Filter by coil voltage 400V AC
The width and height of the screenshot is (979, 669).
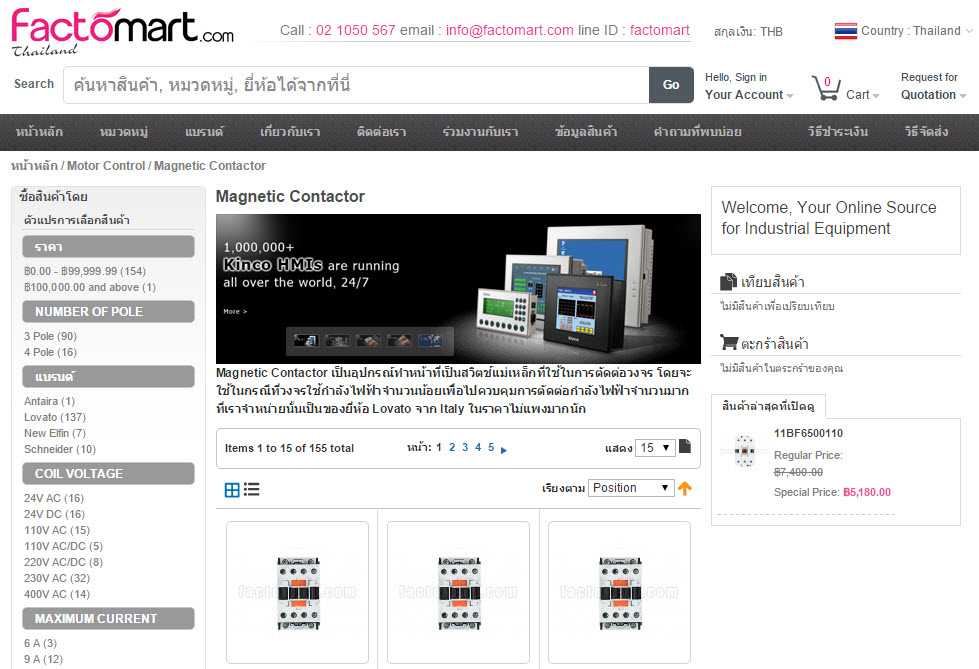tap(57, 594)
